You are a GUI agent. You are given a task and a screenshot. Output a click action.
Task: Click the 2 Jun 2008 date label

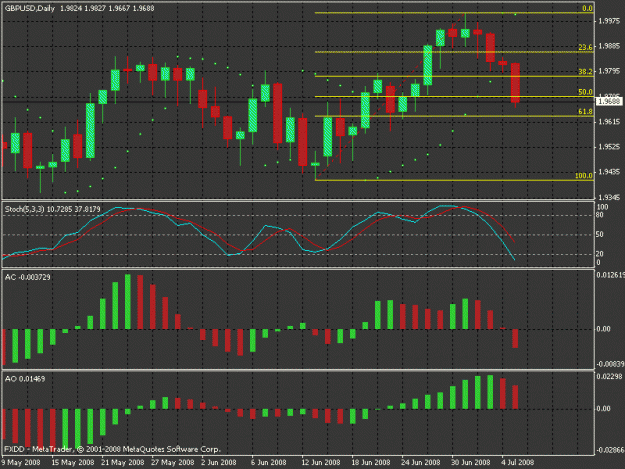pos(218,463)
